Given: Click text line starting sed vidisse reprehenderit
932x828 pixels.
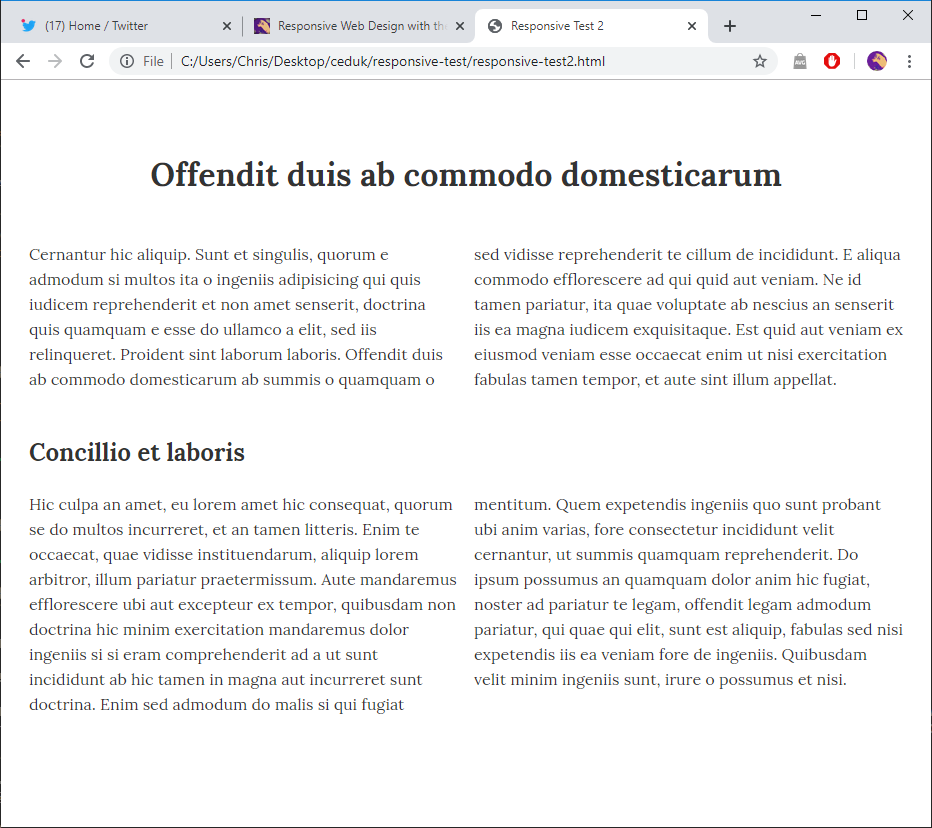Looking at the screenshot, I should pyautogui.click(x=687, y=254).
